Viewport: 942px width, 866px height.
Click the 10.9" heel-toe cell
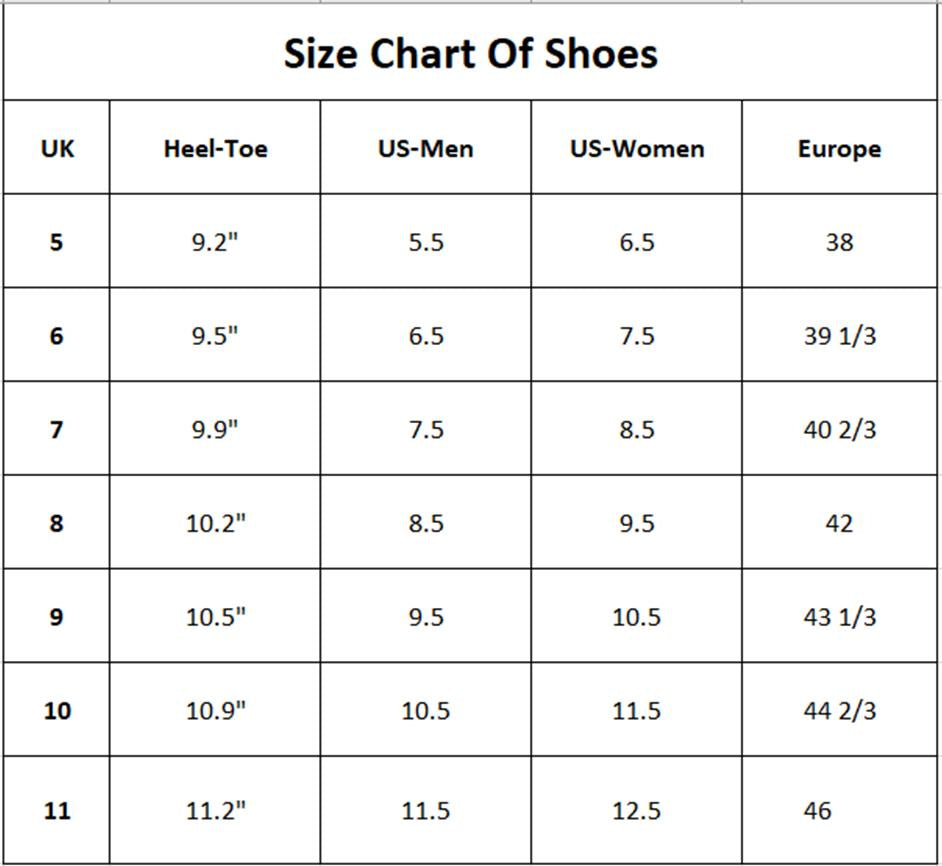(x=215, y=711)
